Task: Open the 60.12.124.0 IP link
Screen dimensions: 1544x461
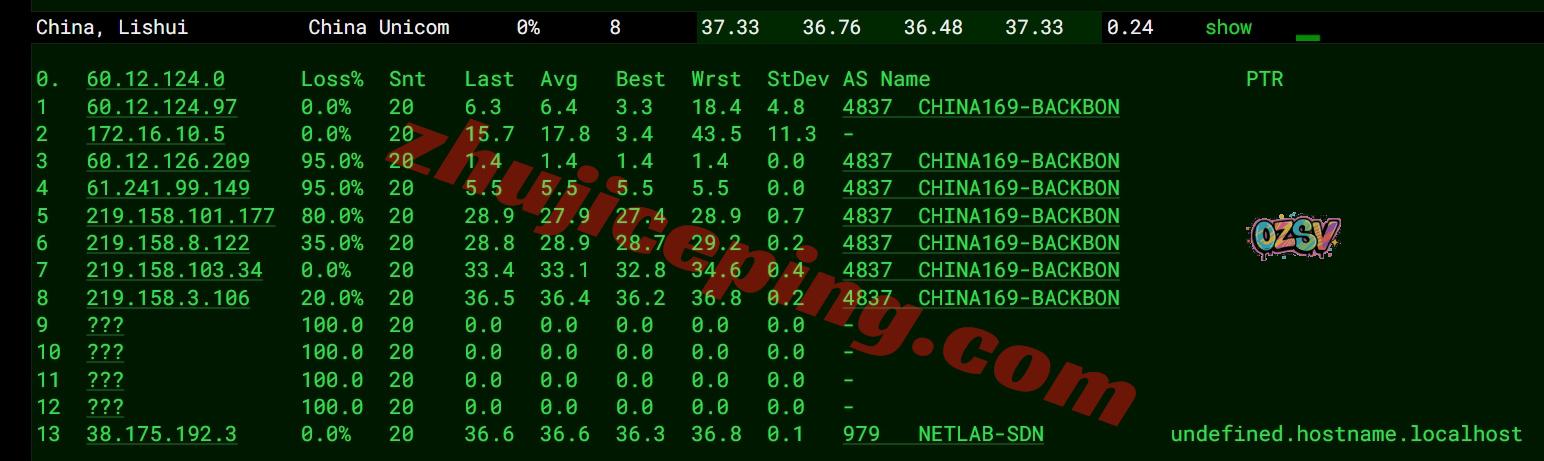Action: click(x=155, y=79)
